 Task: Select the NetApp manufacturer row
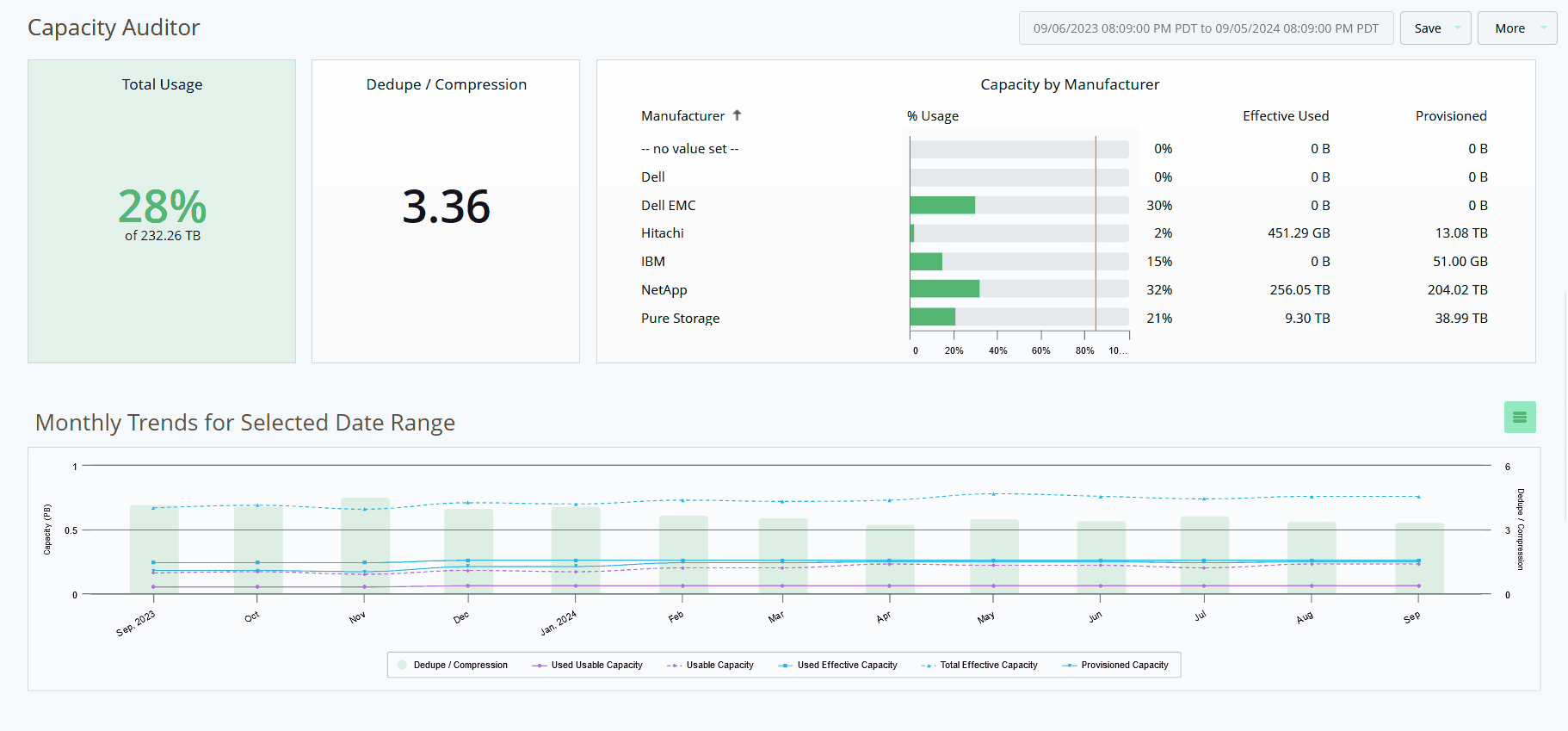tap(1065, 289)
